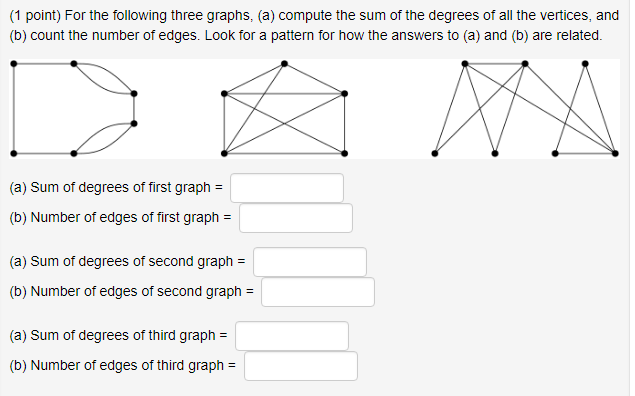Click the top-left corner vertex of first graph
635x396 pixels.
click(x=14, y=64)
